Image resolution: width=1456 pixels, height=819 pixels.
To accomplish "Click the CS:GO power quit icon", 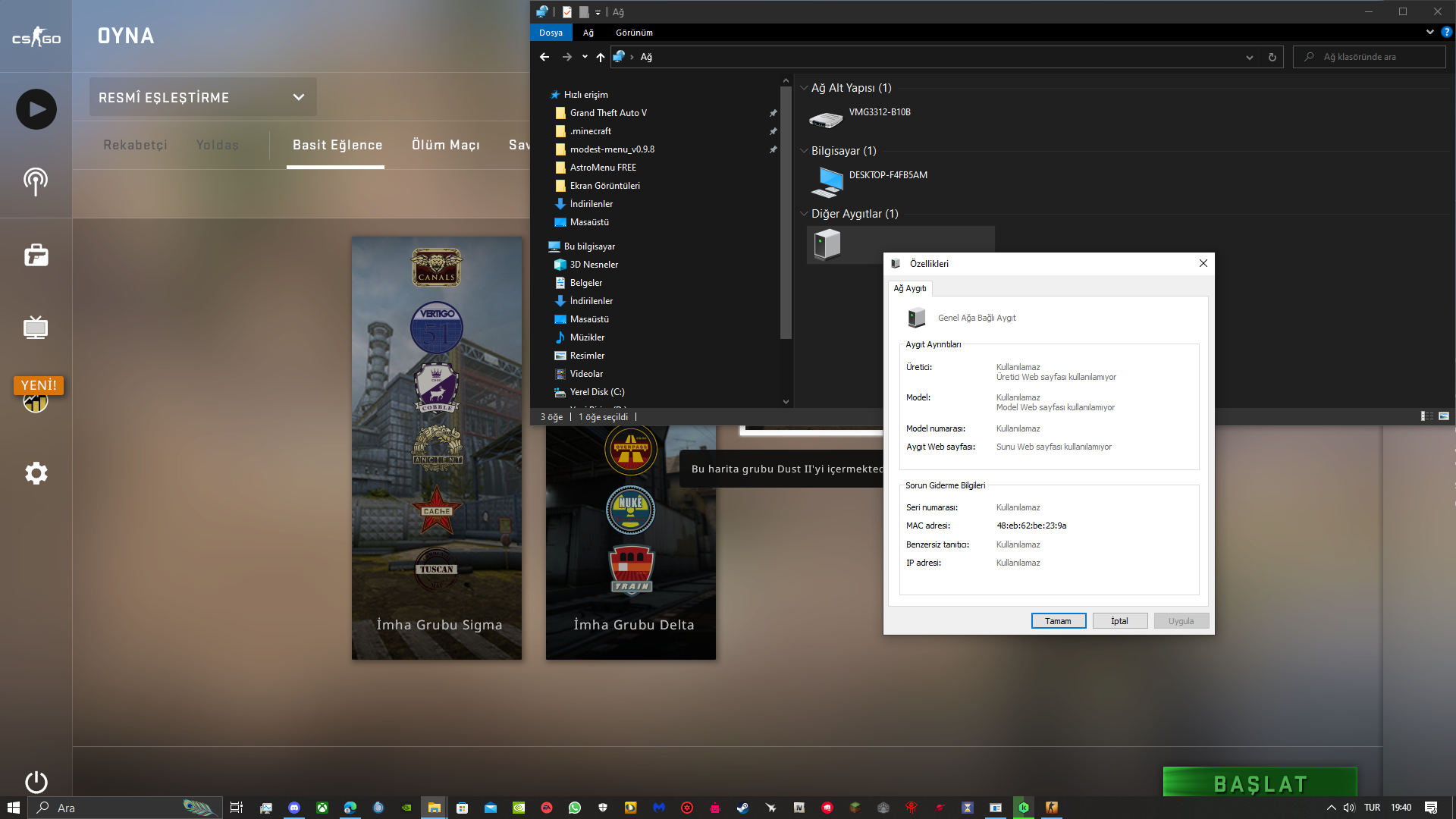I will pos(36,781).
